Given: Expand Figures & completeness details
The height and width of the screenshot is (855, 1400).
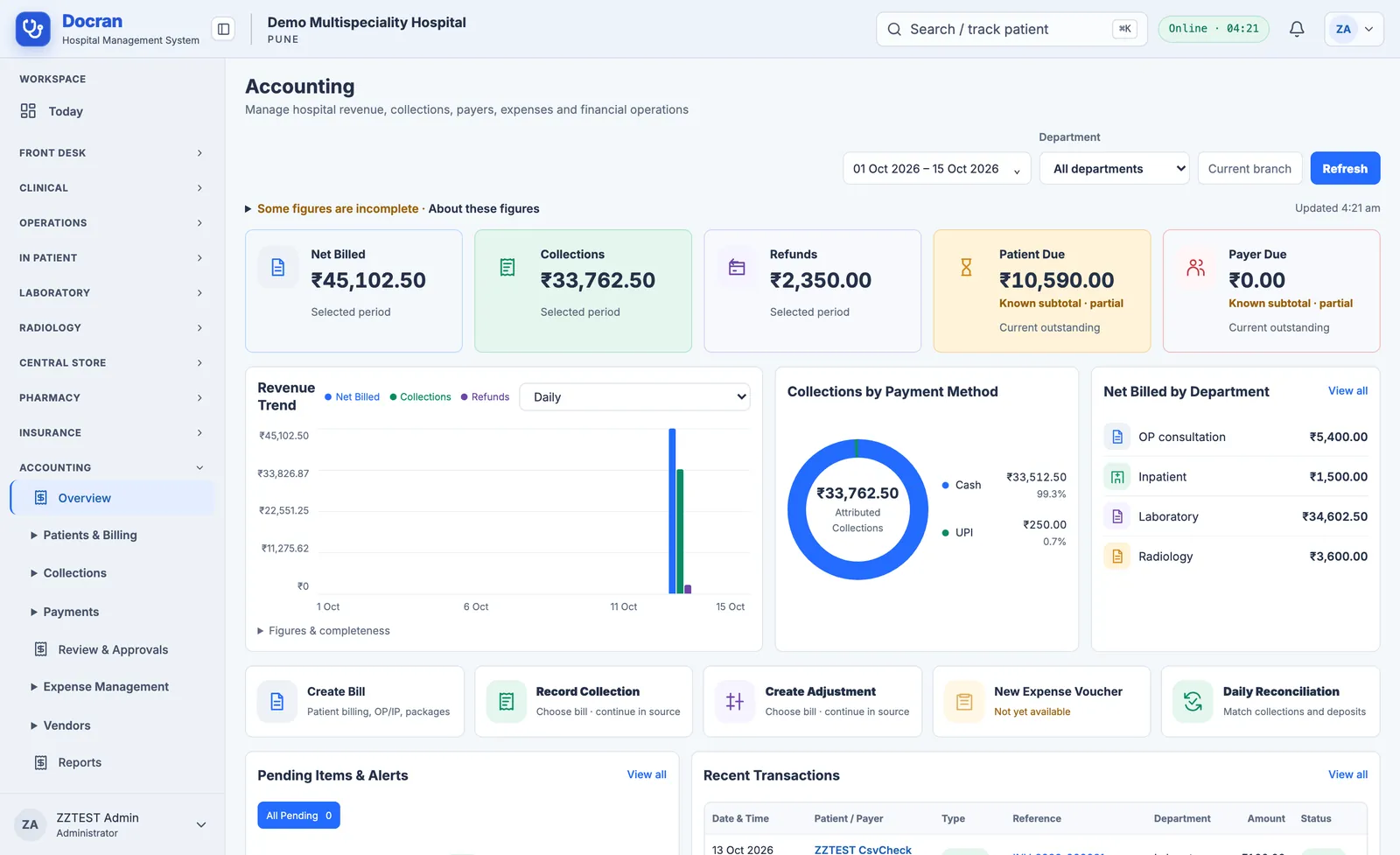Looking at the screenshot, I should (324, 631).
